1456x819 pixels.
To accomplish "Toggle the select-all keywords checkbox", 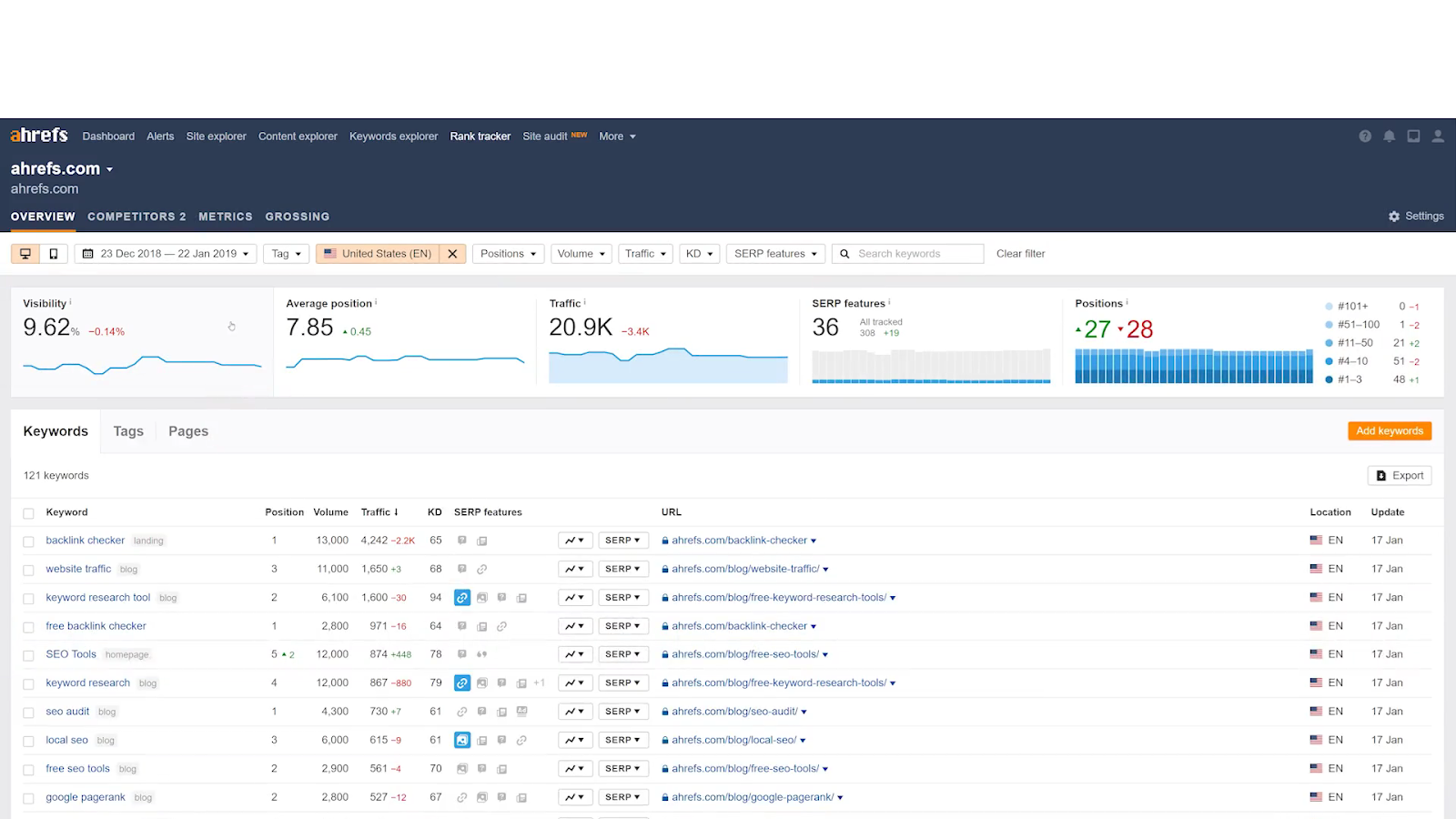I will pyautogui.click(x=28, y=513).
